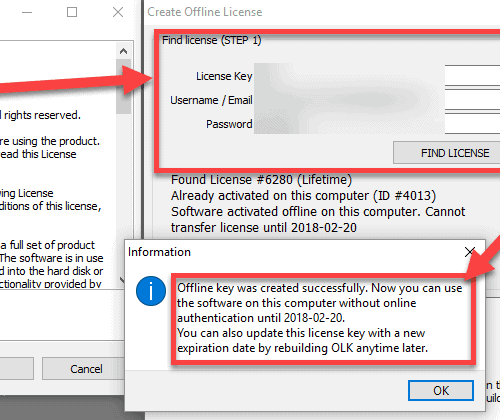This screenshot has width=500, height=420.
Task: Confirm the message with OK
Action: tap(441, 390)
